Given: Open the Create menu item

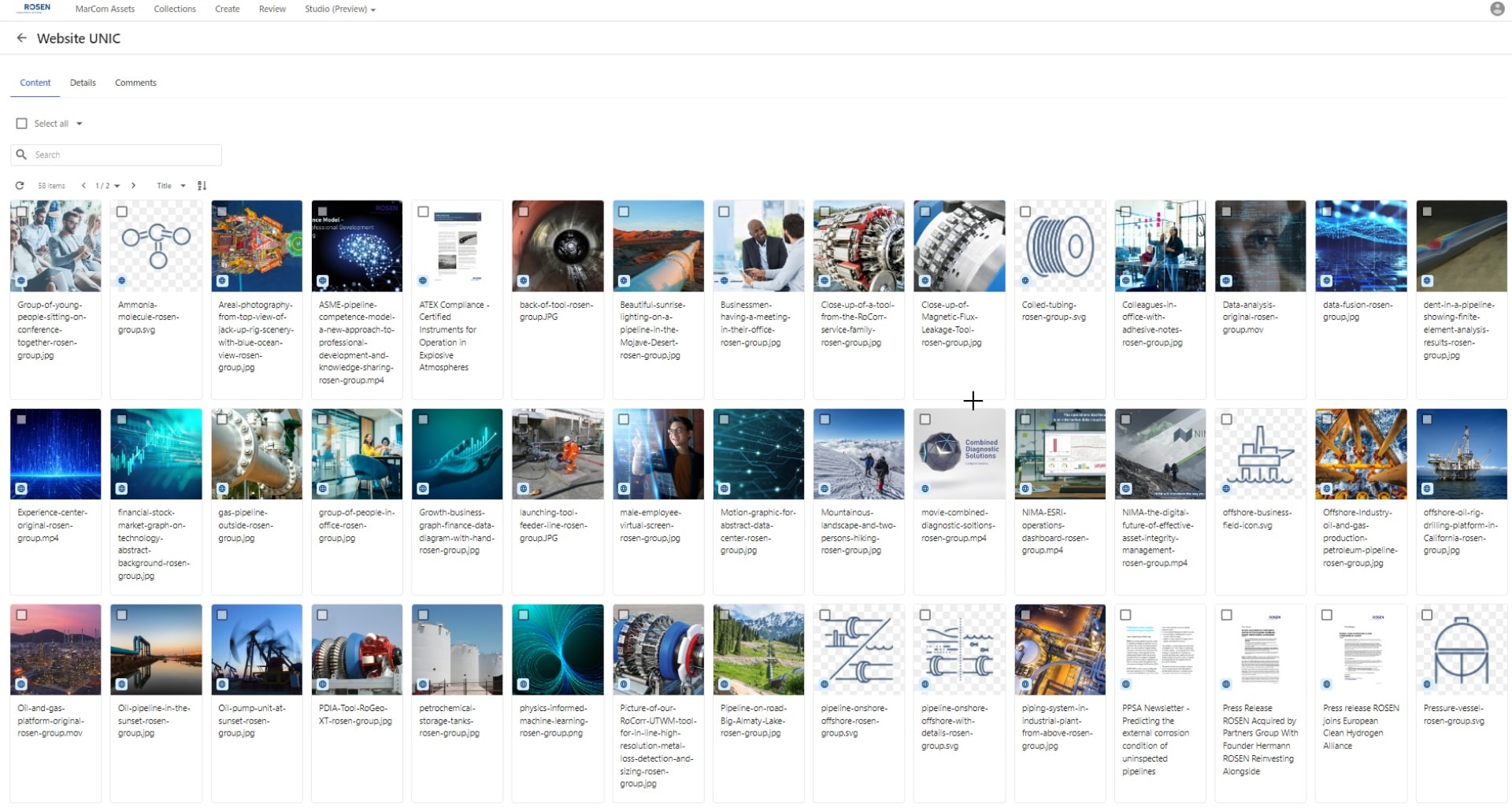Looking at the screenshot, I should tap(228, 9).
